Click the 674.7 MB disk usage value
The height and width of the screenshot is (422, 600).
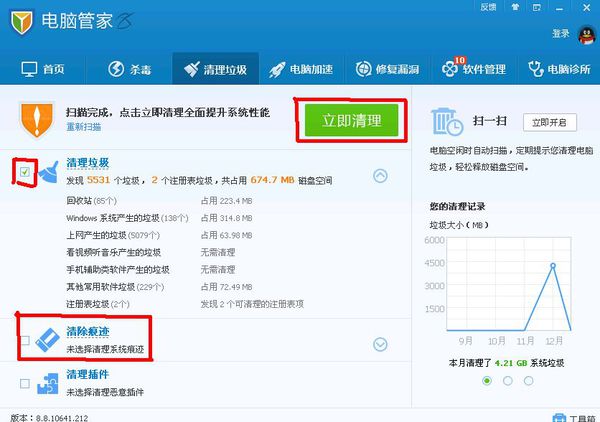point(272,180)
